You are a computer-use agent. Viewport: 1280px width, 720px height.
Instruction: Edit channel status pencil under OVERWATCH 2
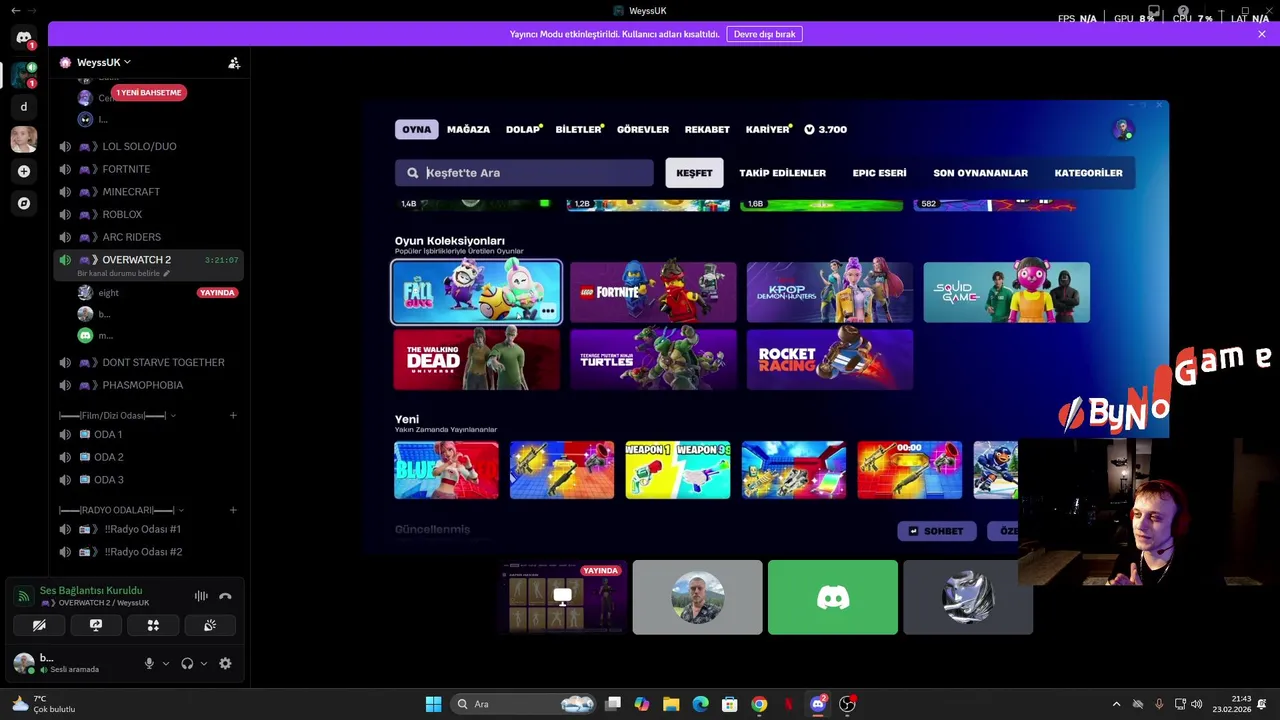(167, 273)
